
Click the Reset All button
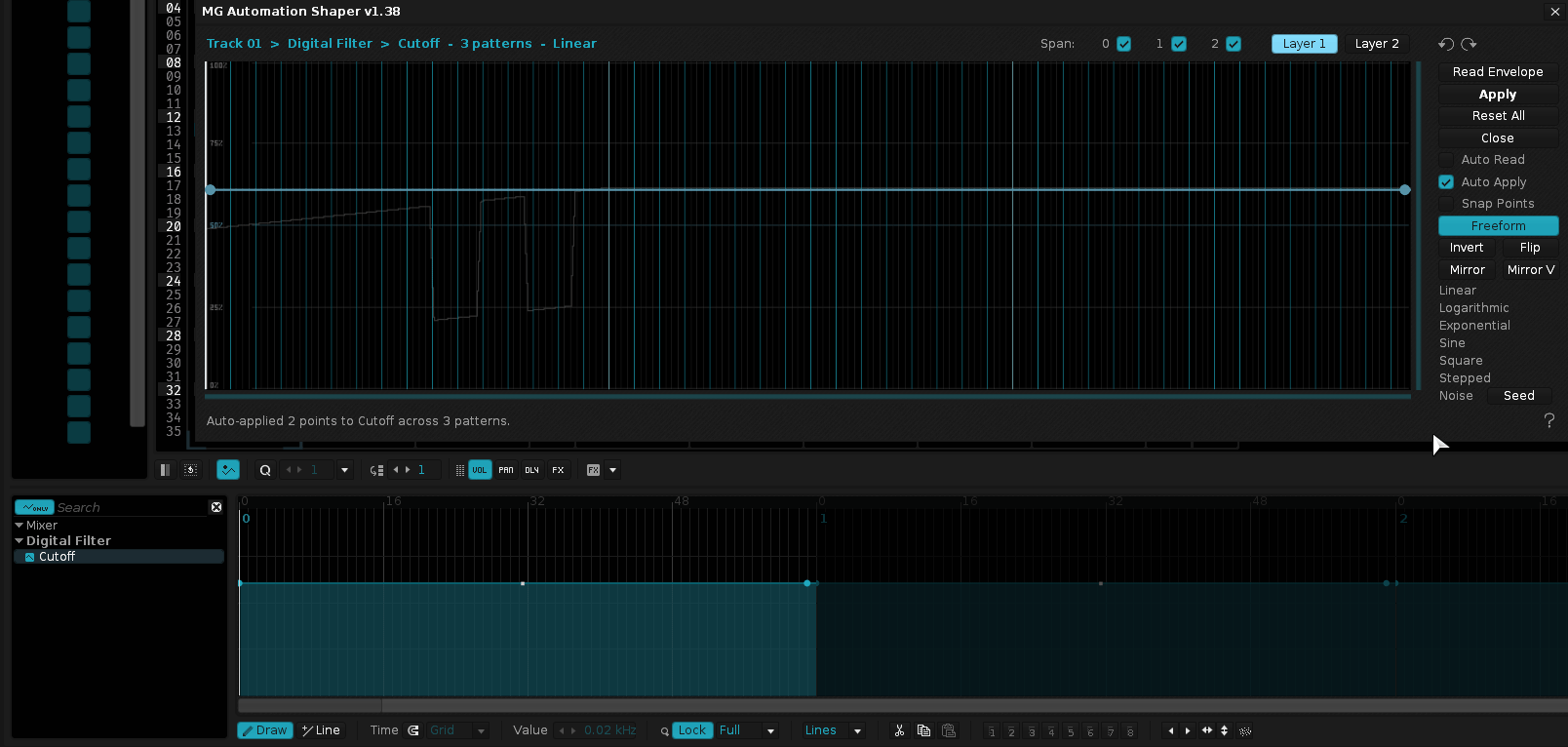click(1498, 116)
